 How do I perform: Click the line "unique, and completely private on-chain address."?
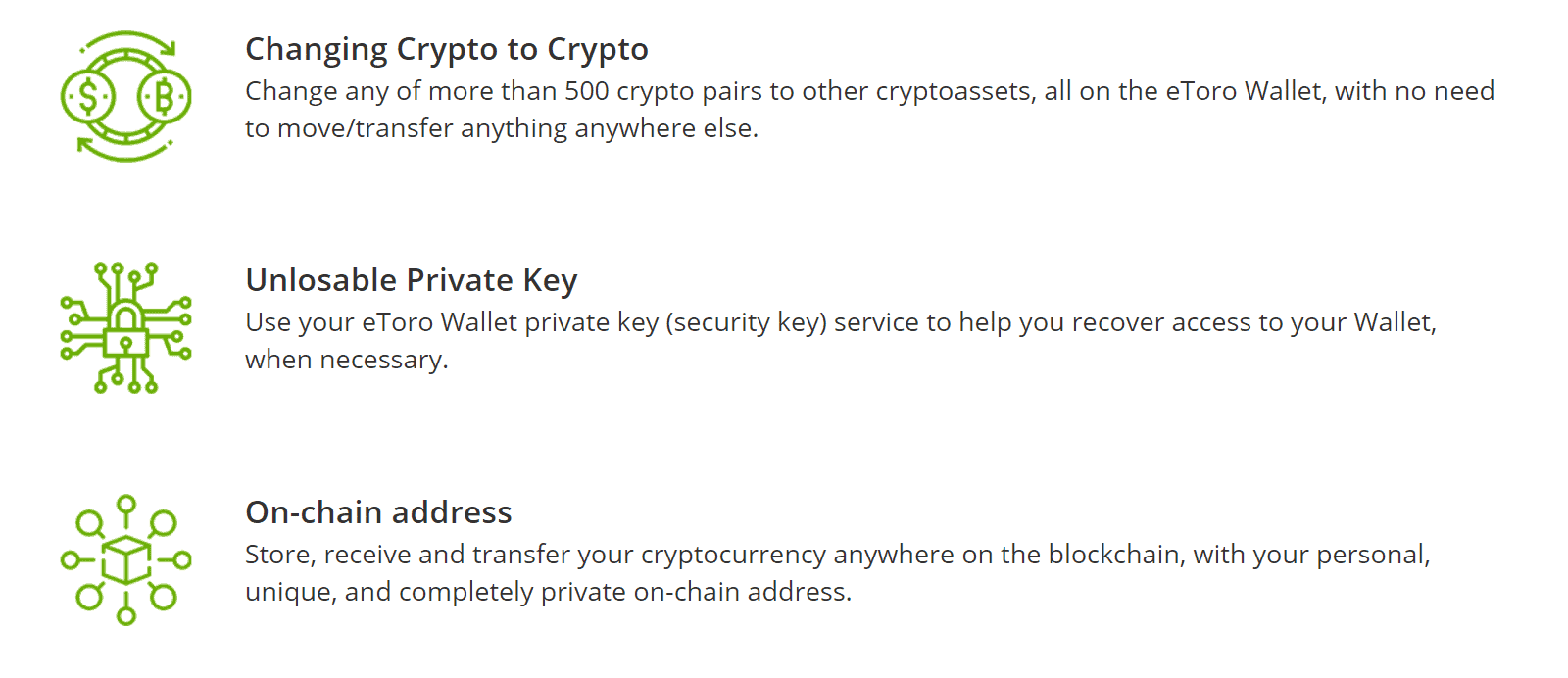(549, 592)
